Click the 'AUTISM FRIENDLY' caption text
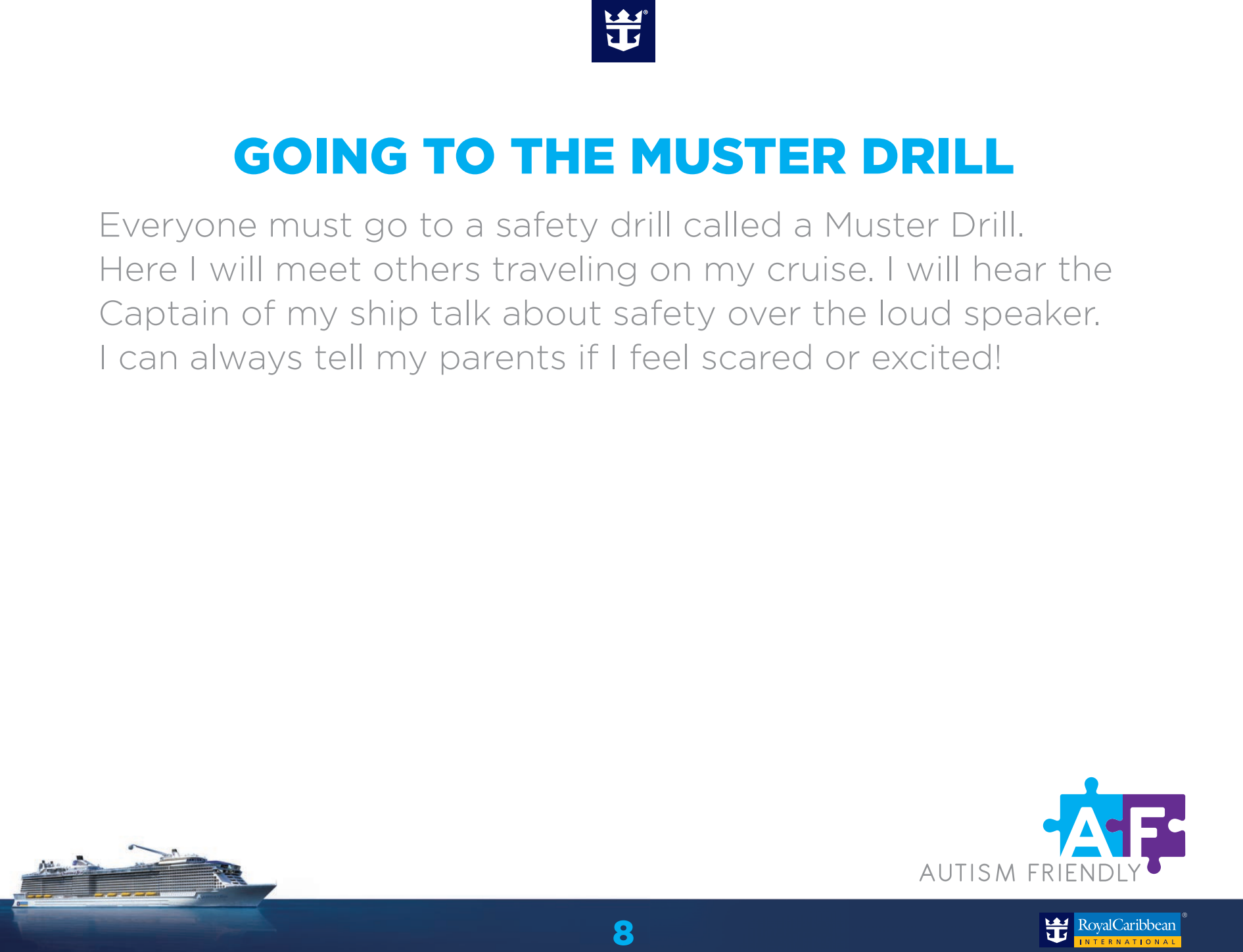Image resolution: width=1243 pixels, height=952 pixels. pos(1030,873)
